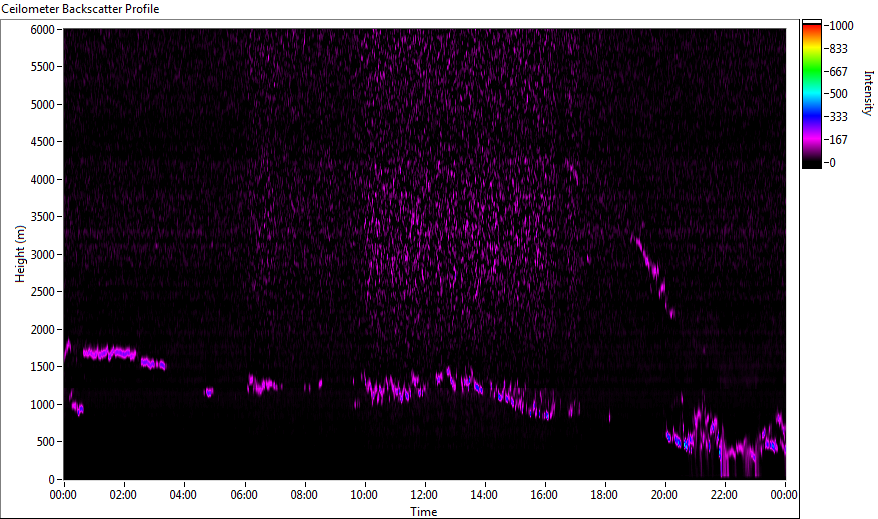Click the 833 intensity scale value
878x519 pixels.
point(838,49)
